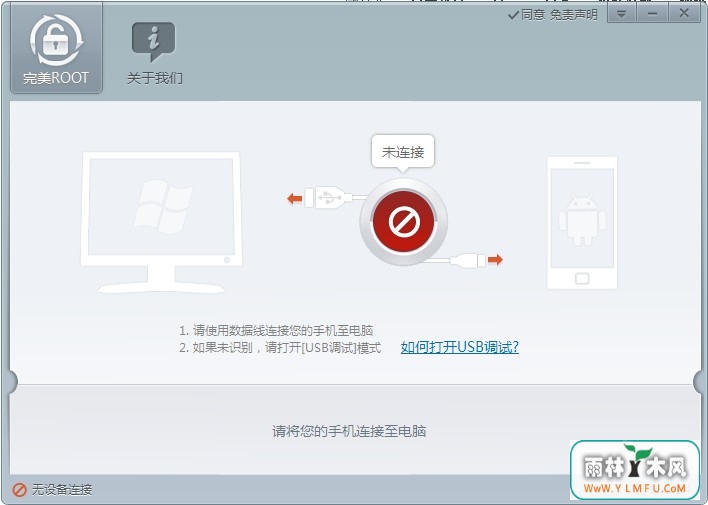Close the root tool window
The width and height of the screenshot is (708, 505).
tap(684, 14)
